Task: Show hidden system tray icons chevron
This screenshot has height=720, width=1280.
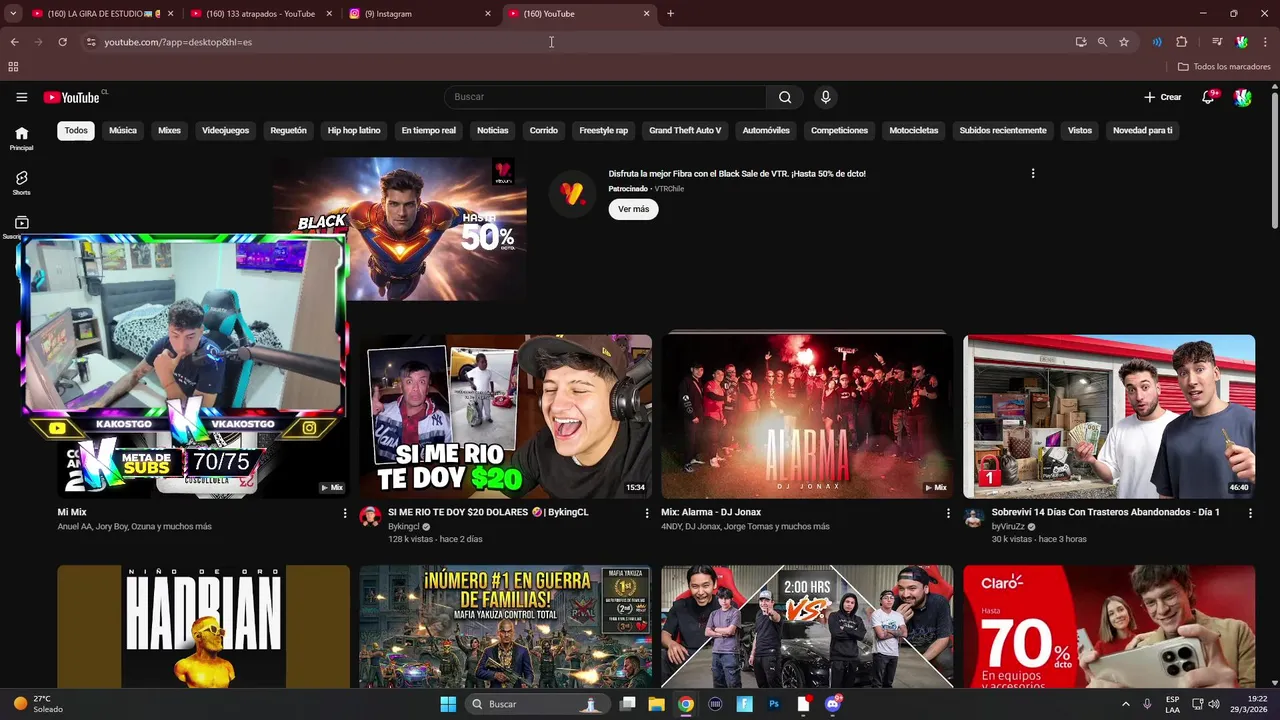Action: coord(1125,704)
